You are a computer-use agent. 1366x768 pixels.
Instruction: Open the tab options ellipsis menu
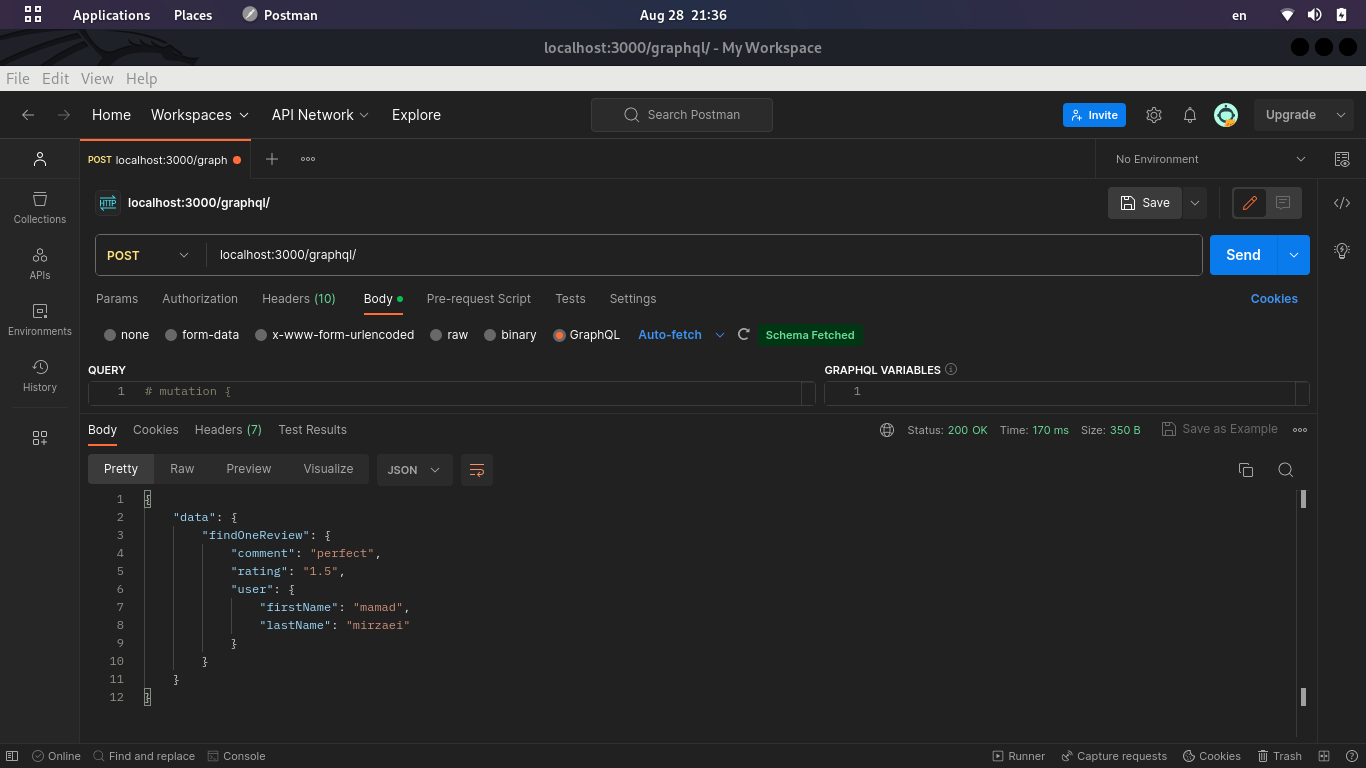click(308, 159)
